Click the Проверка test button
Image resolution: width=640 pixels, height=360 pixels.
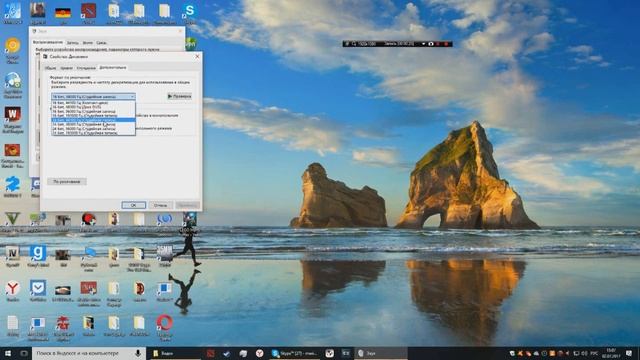tap(179, 96)
